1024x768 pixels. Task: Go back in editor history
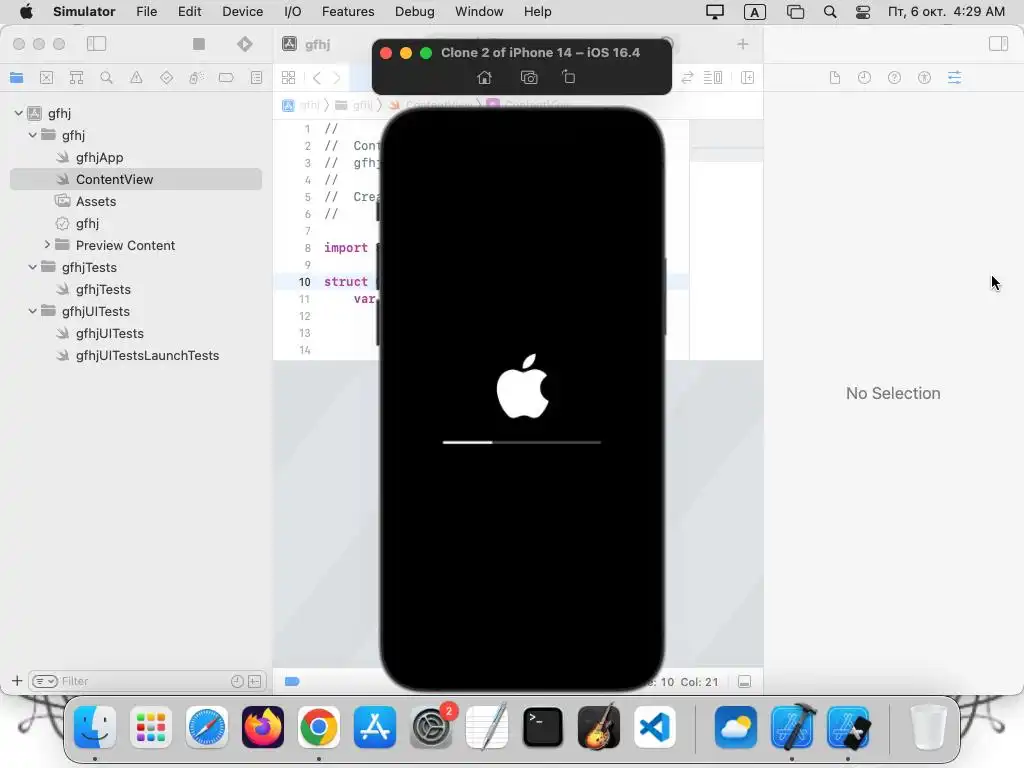[x=317, y=78]
